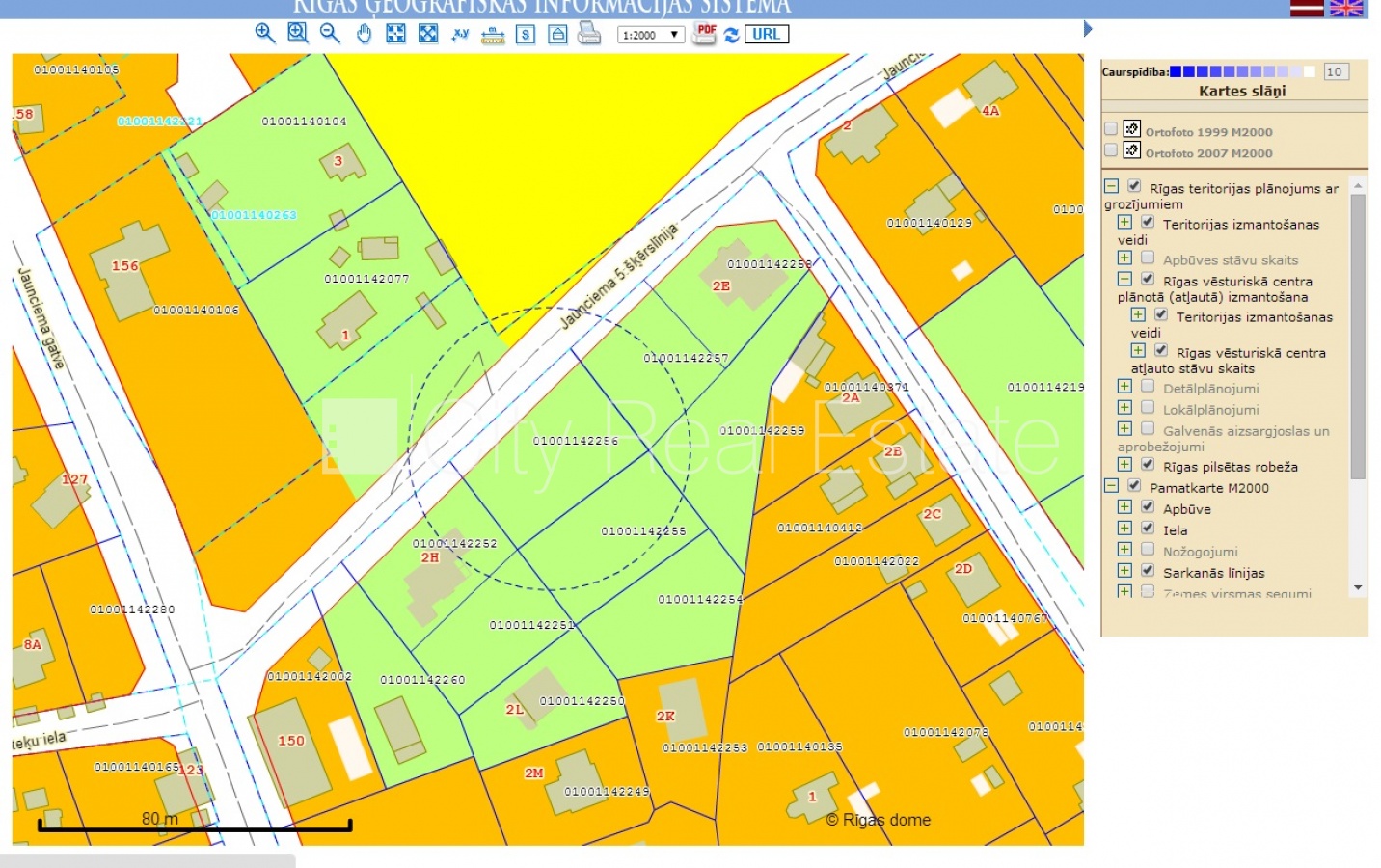Activate the pan hand tool
1381x868 pixels.
click(364, 34)
